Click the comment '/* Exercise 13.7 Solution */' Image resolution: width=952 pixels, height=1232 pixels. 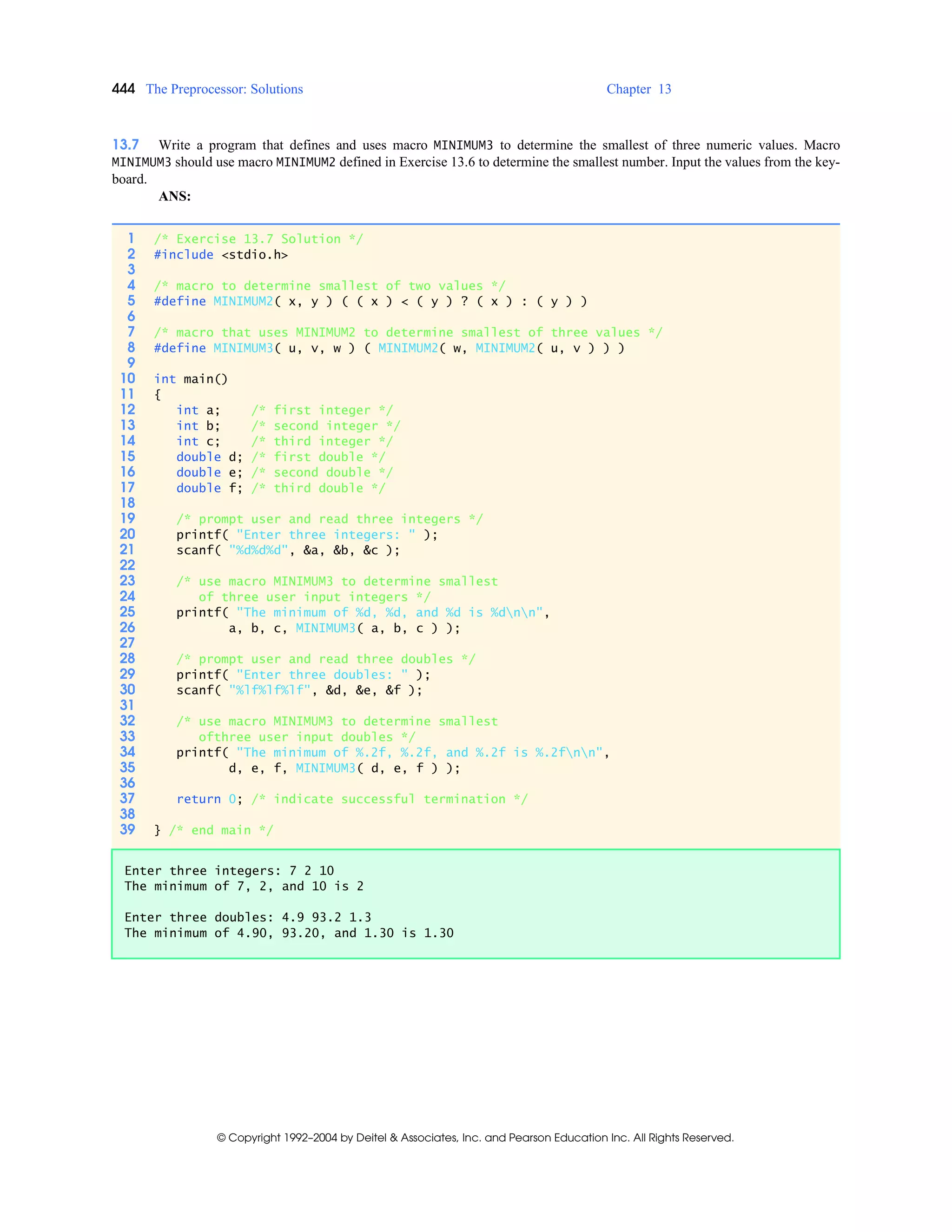click(x=259, y=239)
